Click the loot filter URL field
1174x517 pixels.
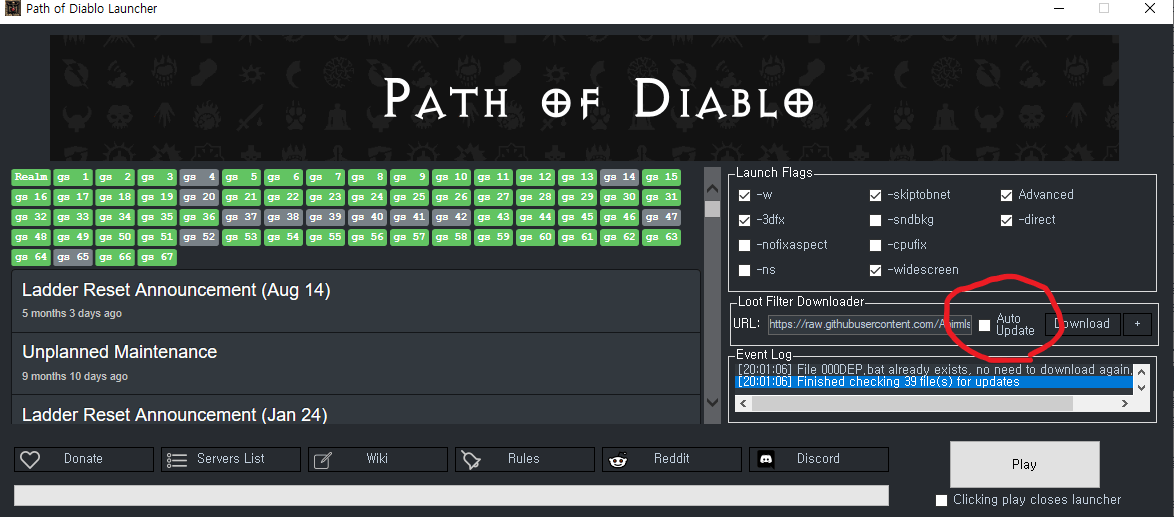[x=869, y=324]
